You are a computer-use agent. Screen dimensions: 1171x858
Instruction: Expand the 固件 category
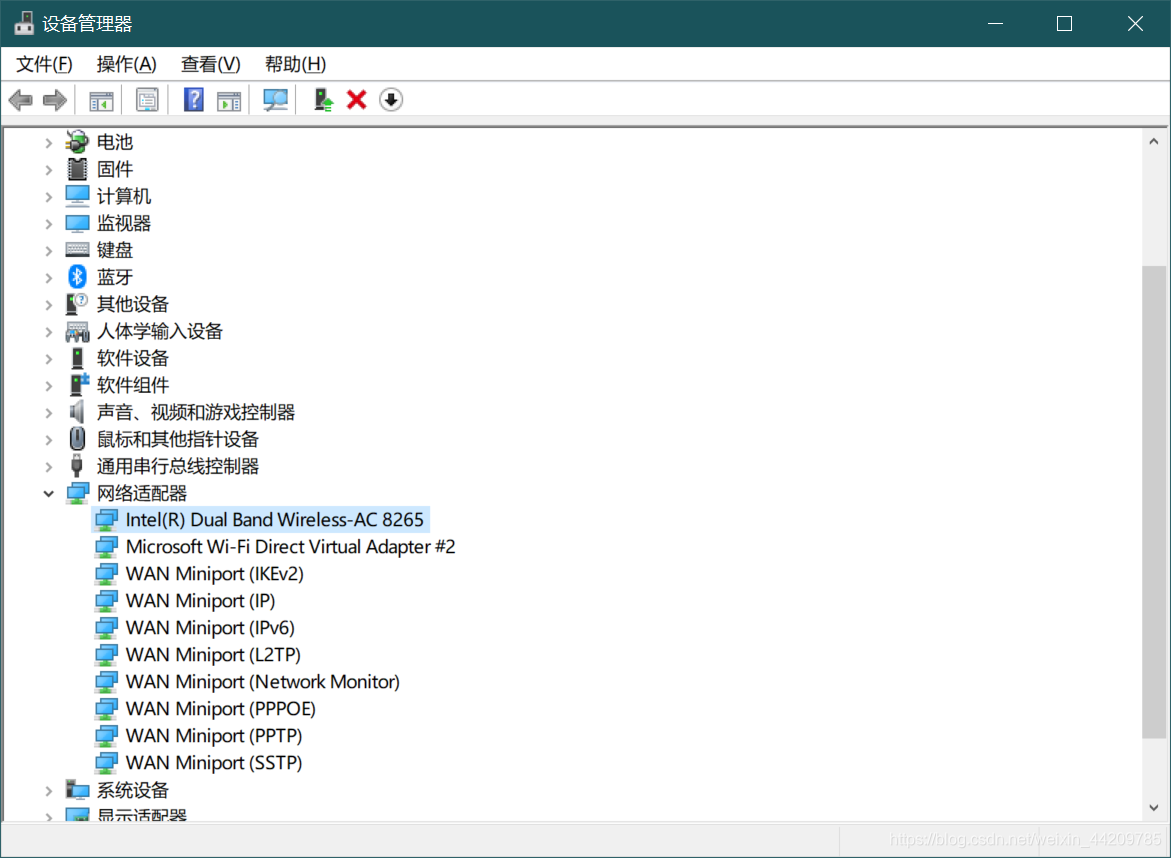tap(49, 170)
